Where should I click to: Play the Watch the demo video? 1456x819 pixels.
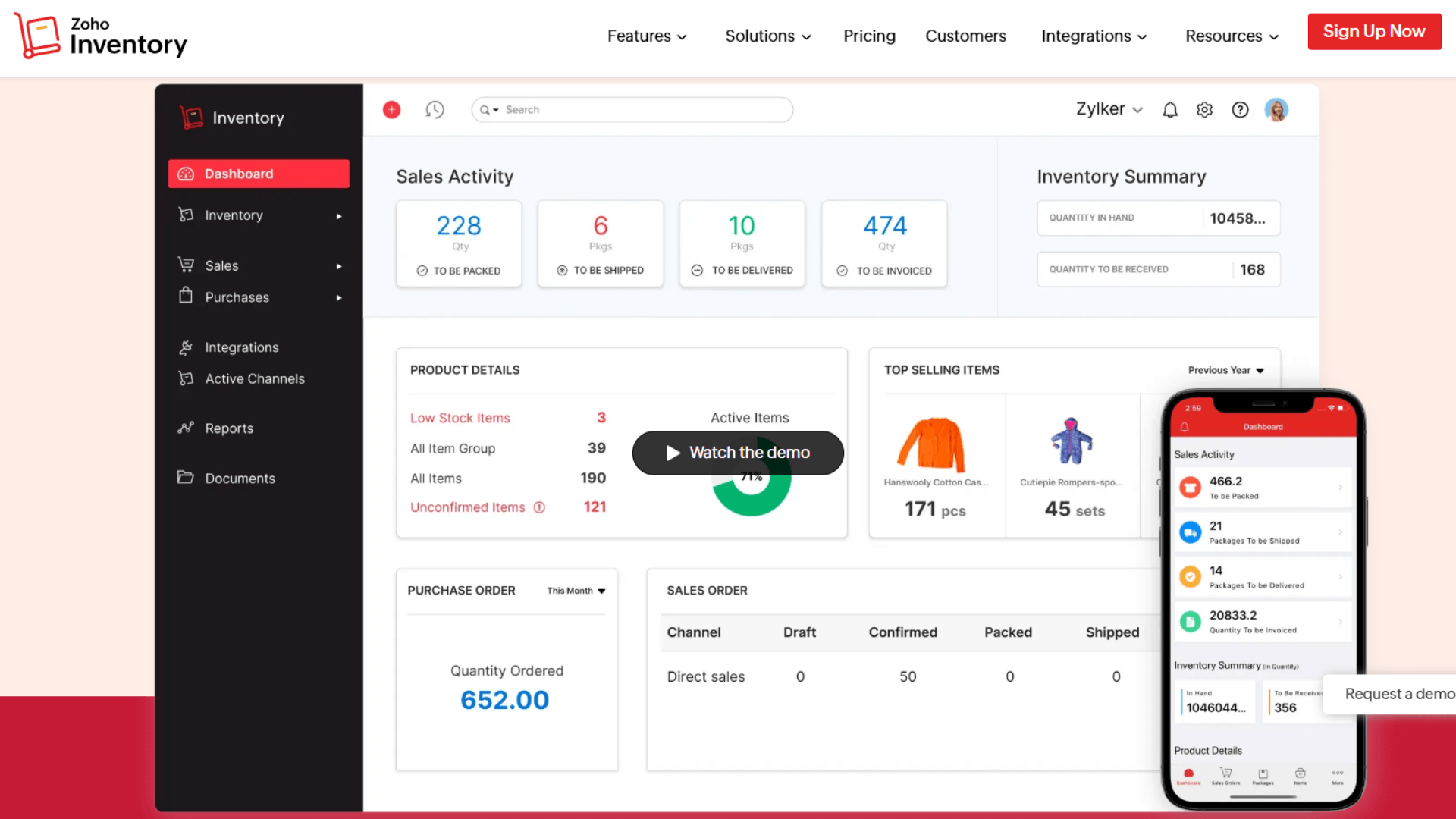(738, 453)
